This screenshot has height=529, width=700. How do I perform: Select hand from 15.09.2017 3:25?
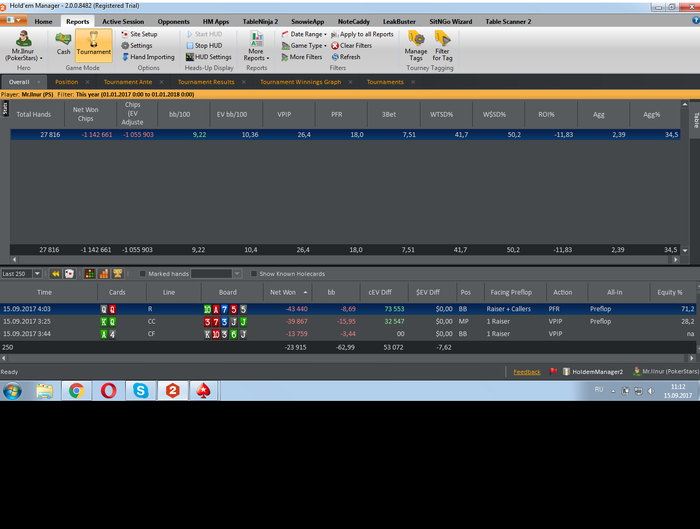point(348,321)
